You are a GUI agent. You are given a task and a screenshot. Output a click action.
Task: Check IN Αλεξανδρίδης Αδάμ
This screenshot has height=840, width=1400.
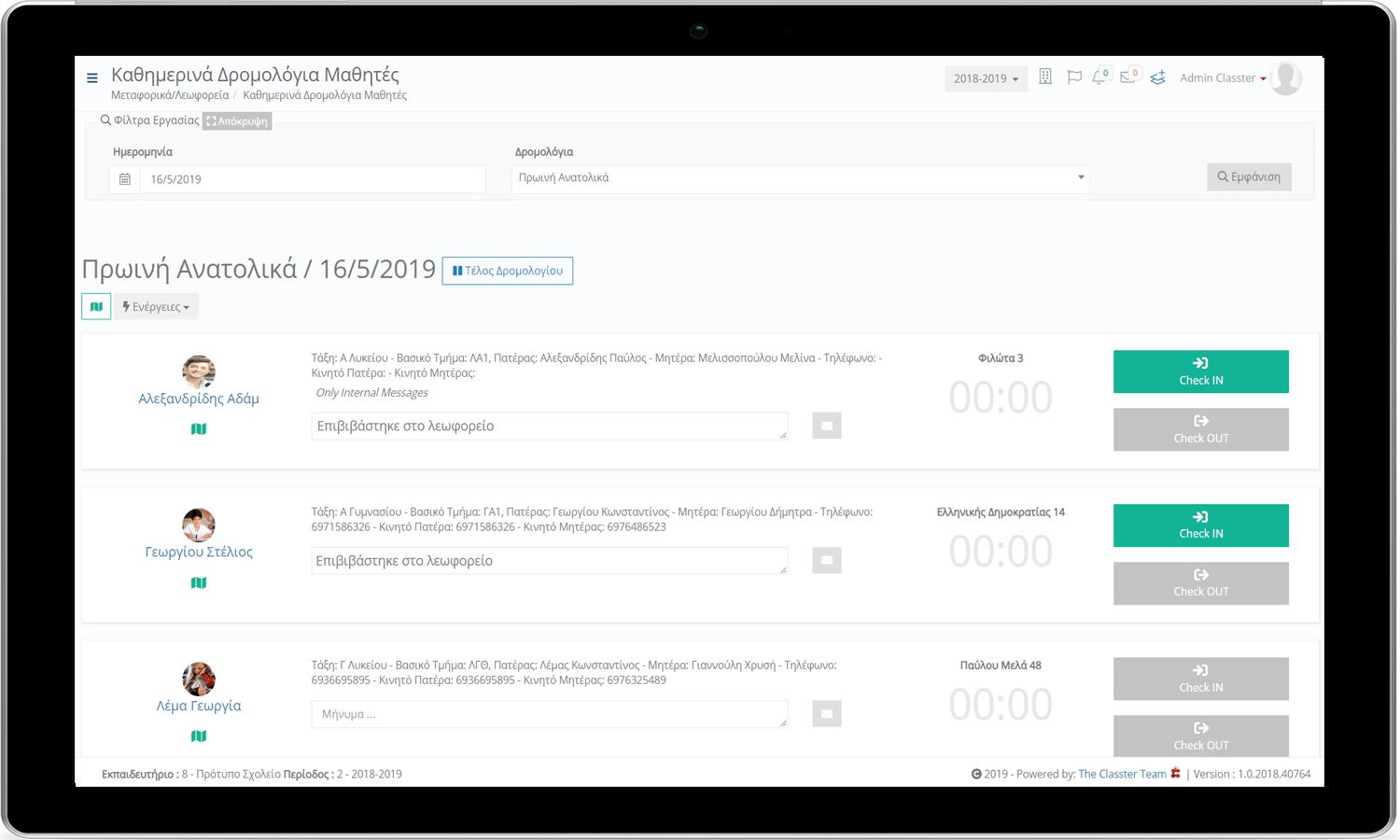(x=1201, y=371)
